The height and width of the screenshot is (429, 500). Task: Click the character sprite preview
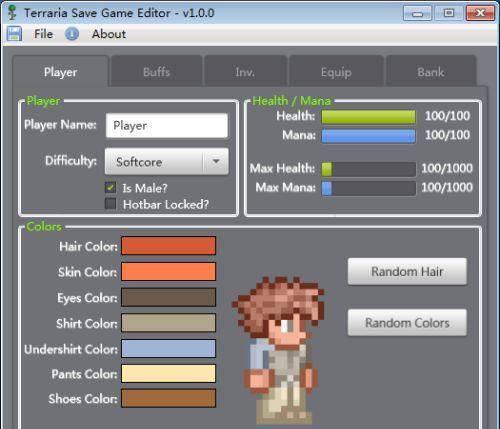coord(278,350)
